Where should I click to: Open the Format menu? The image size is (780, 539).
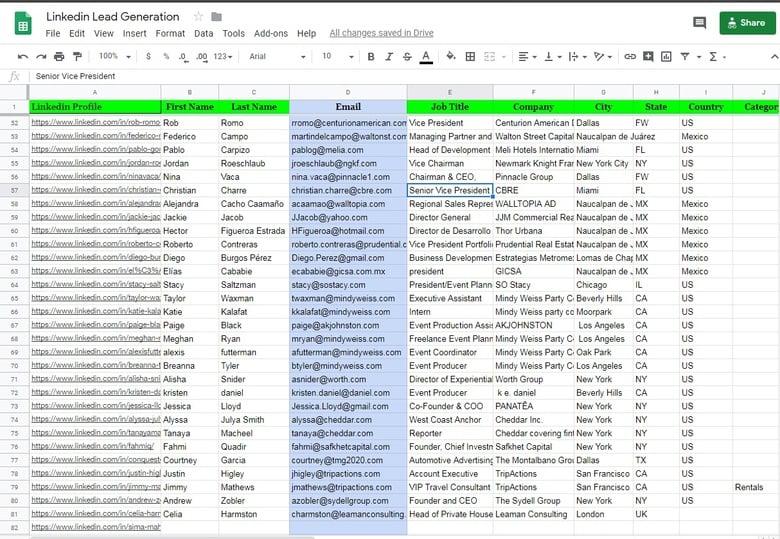coord(170,33)
